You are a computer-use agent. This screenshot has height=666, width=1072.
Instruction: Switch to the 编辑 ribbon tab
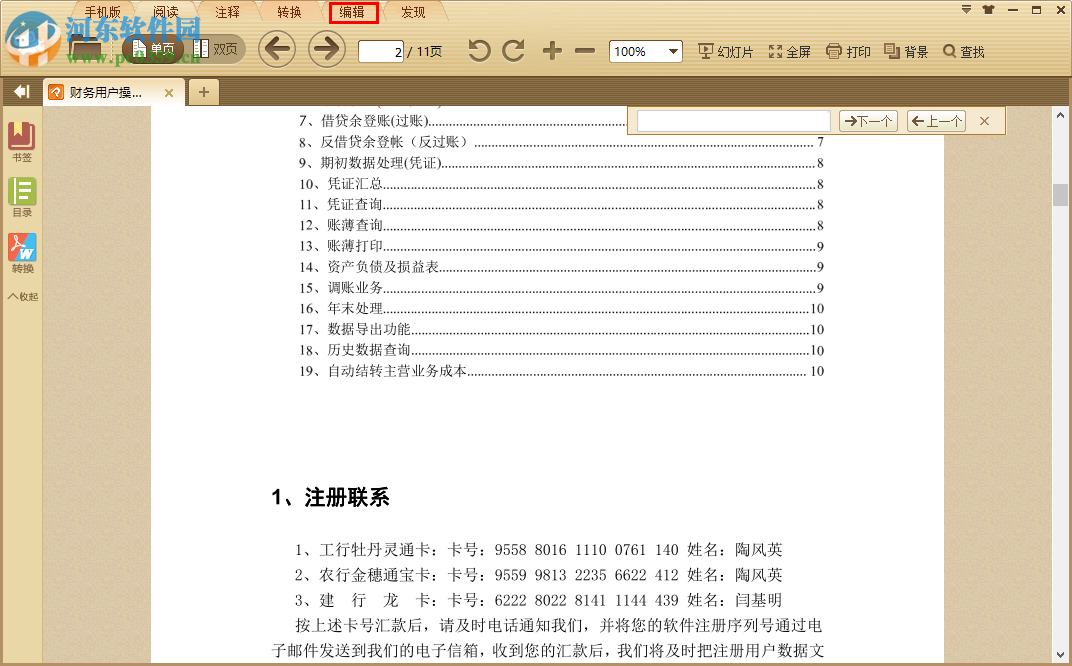(x=352, y=12)
